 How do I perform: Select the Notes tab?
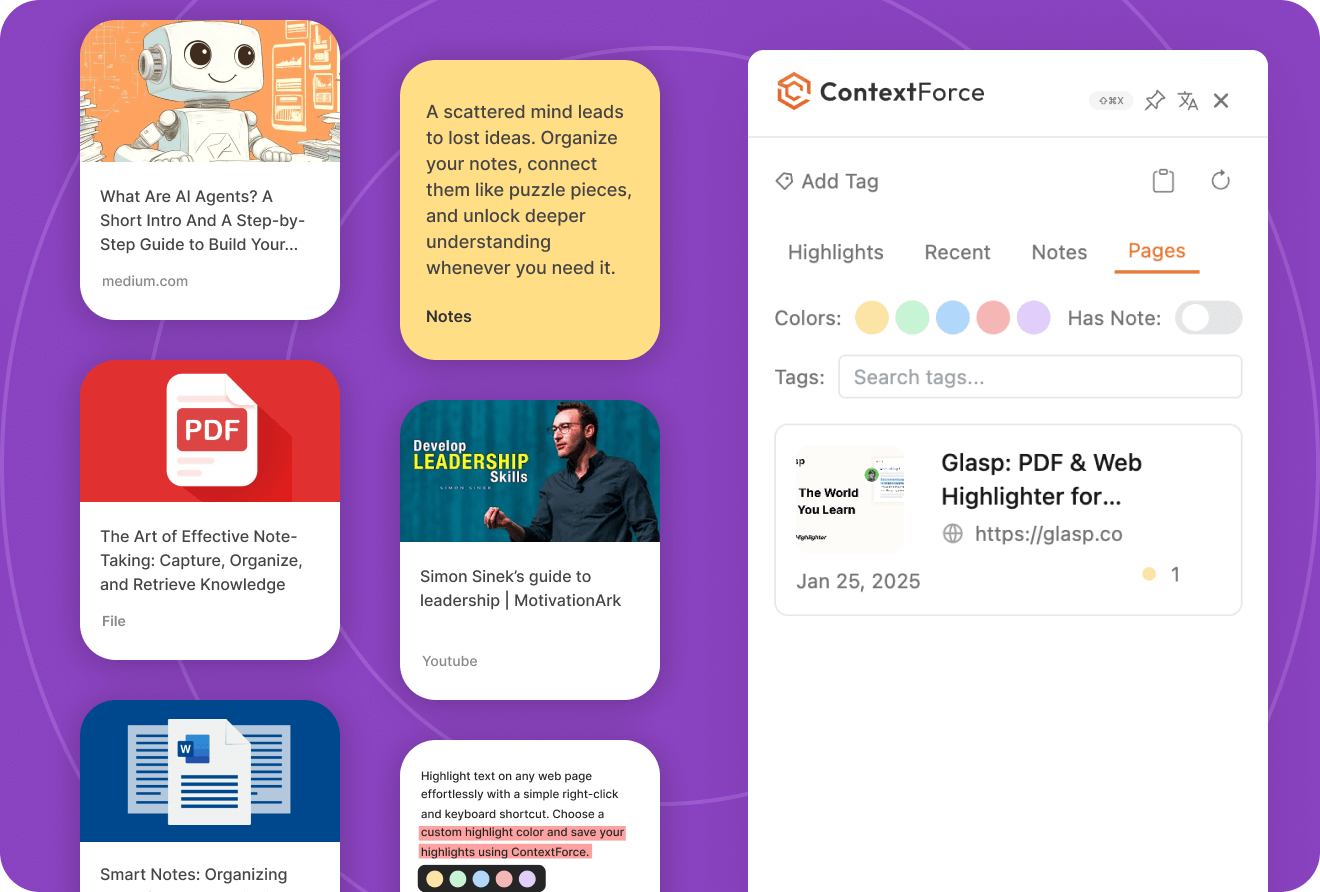[1059, 252]
